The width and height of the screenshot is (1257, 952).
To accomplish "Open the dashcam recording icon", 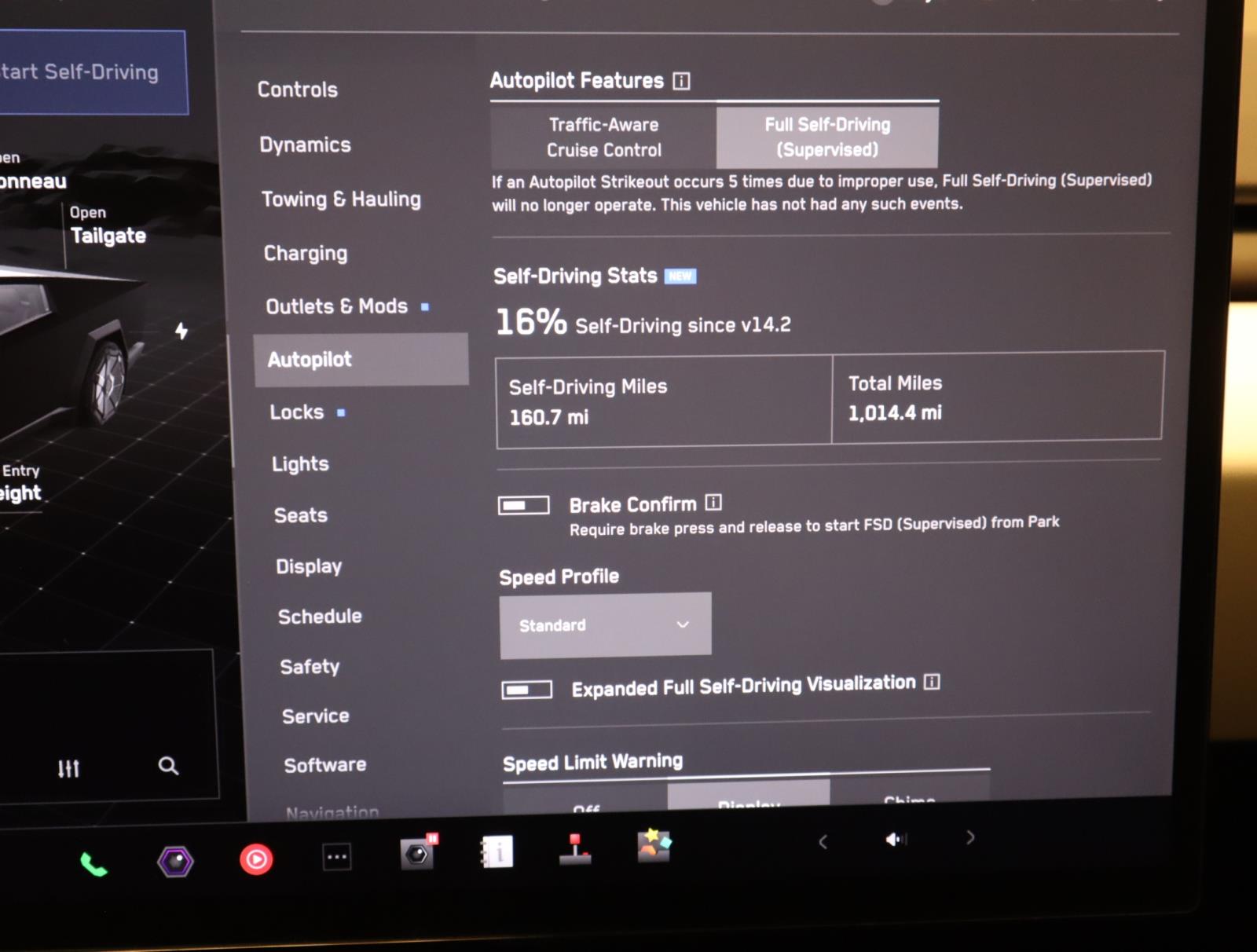I will (418, 853).
